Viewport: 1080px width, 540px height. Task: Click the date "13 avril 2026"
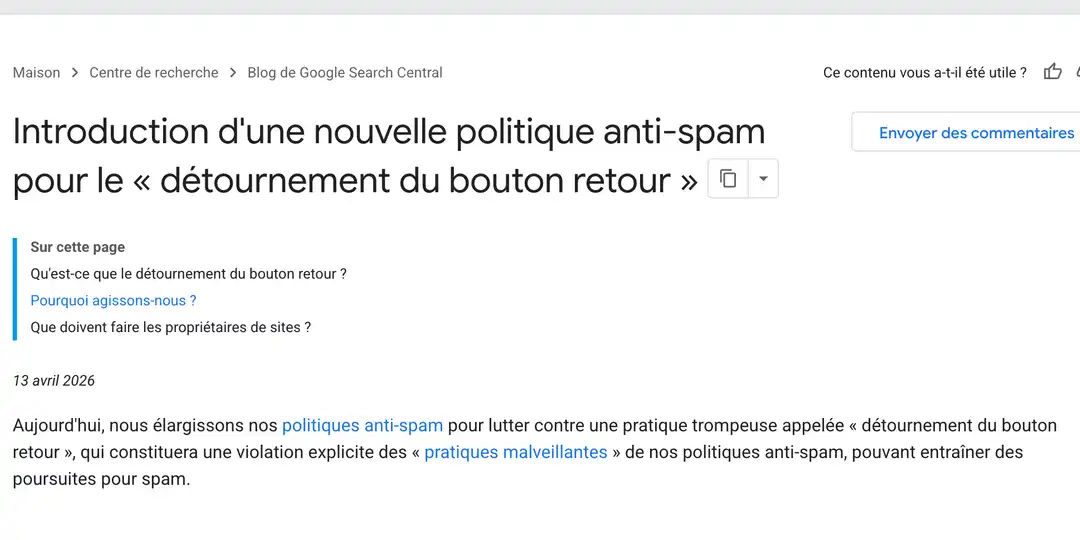(x=54, y=381)
